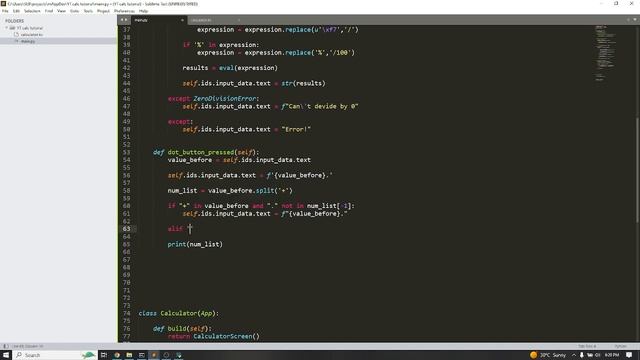Open the notification center icon
Viewport: 640px width, 360px height.
(x=629, y=355)
